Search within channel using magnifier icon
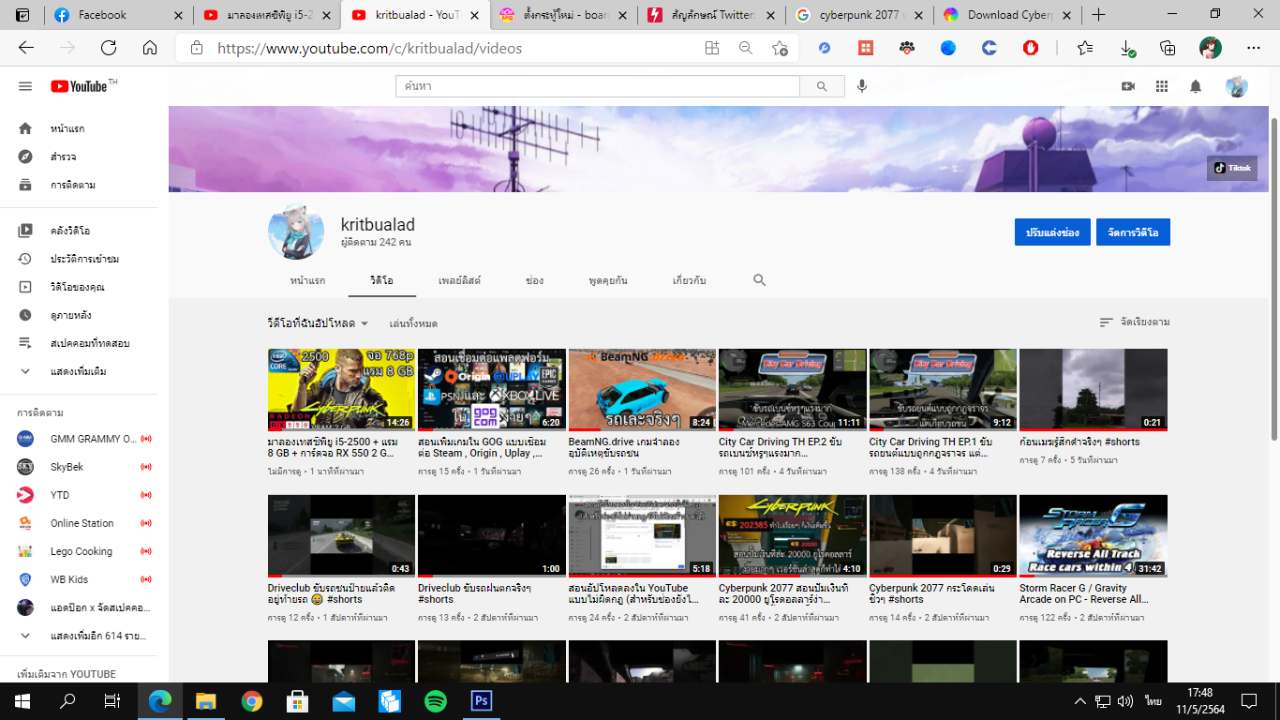This screenshot has height=720, width=1280. click(x=759, y=281)
